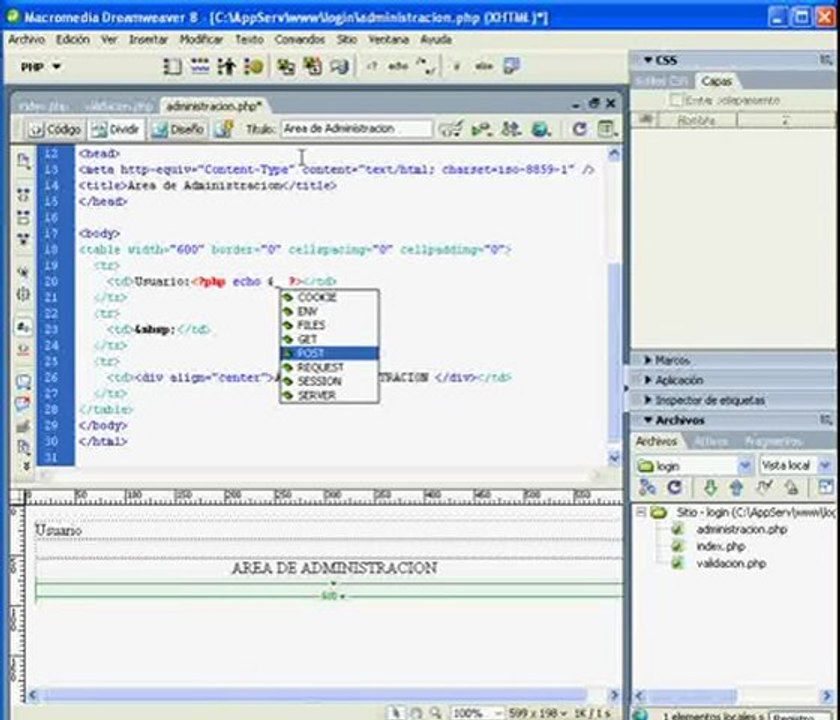The height and width of the screenshot is (720, 840).
Task: Switch to the Archivos tab
Action: [656, 441]
